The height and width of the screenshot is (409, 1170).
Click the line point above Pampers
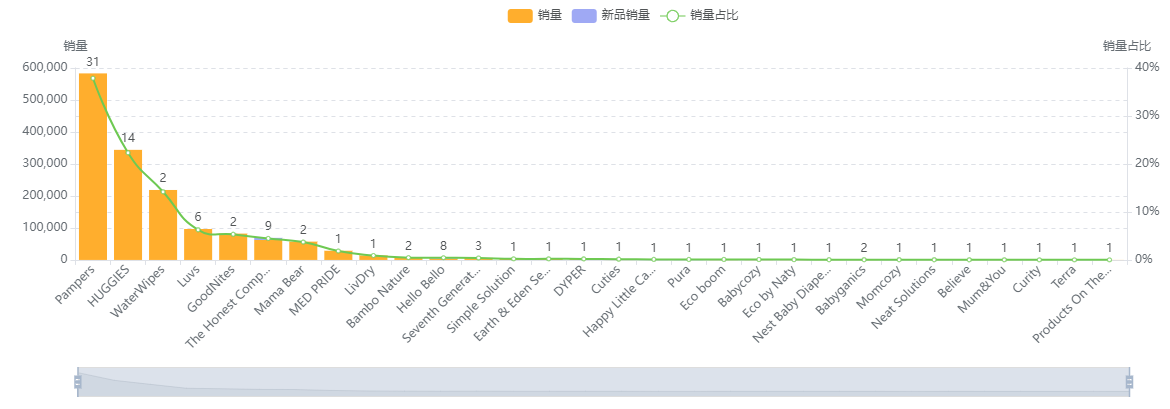click(93, 78)
